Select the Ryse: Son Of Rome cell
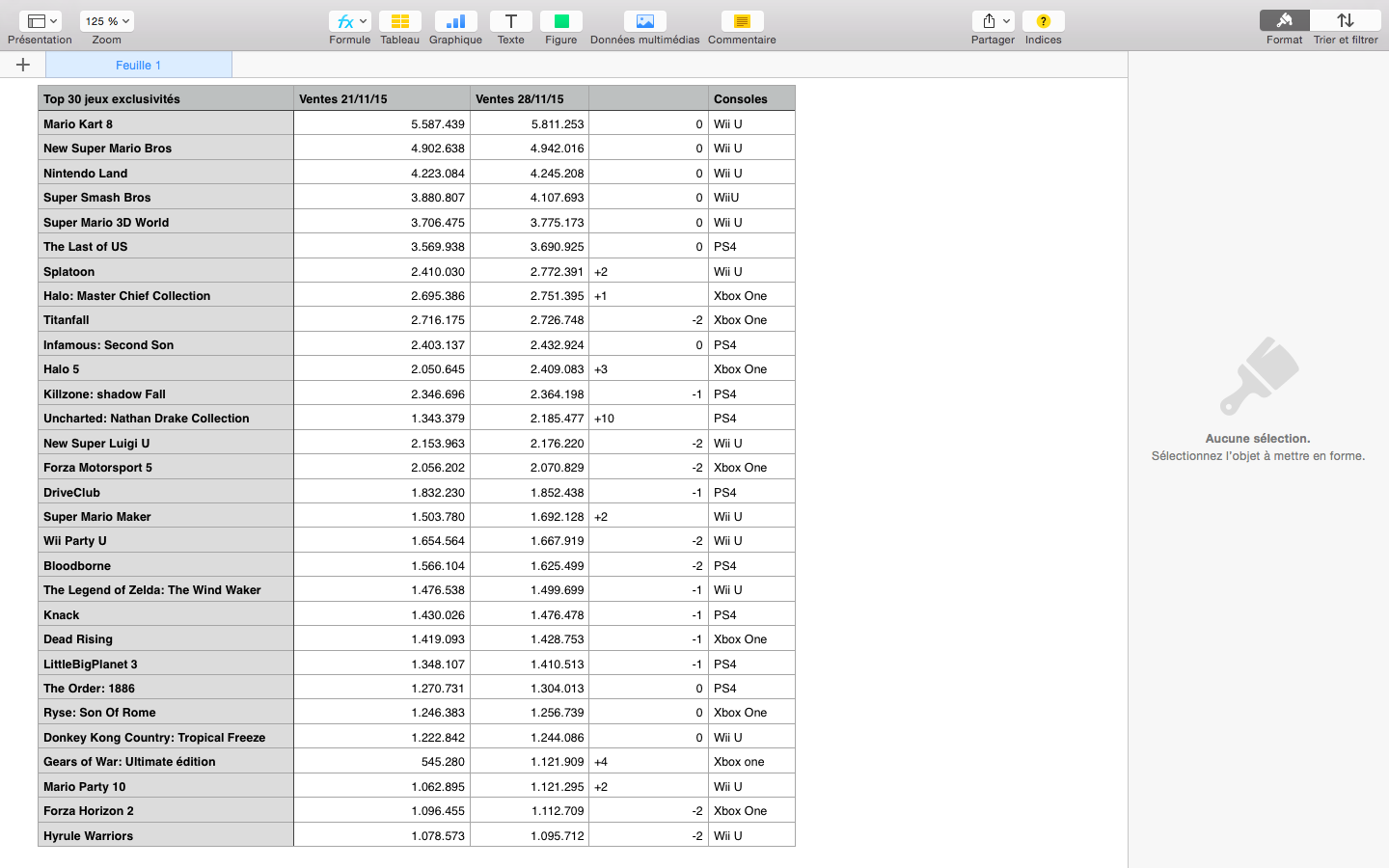 166,713
